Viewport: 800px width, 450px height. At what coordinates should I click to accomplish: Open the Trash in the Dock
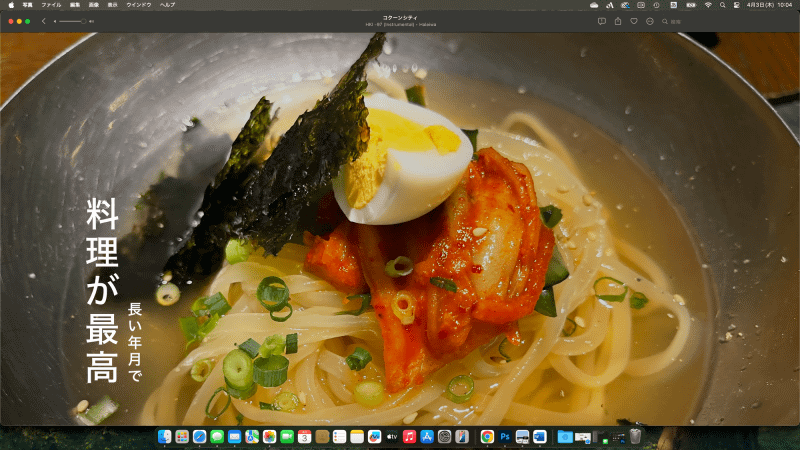click(x=635, y=437)
